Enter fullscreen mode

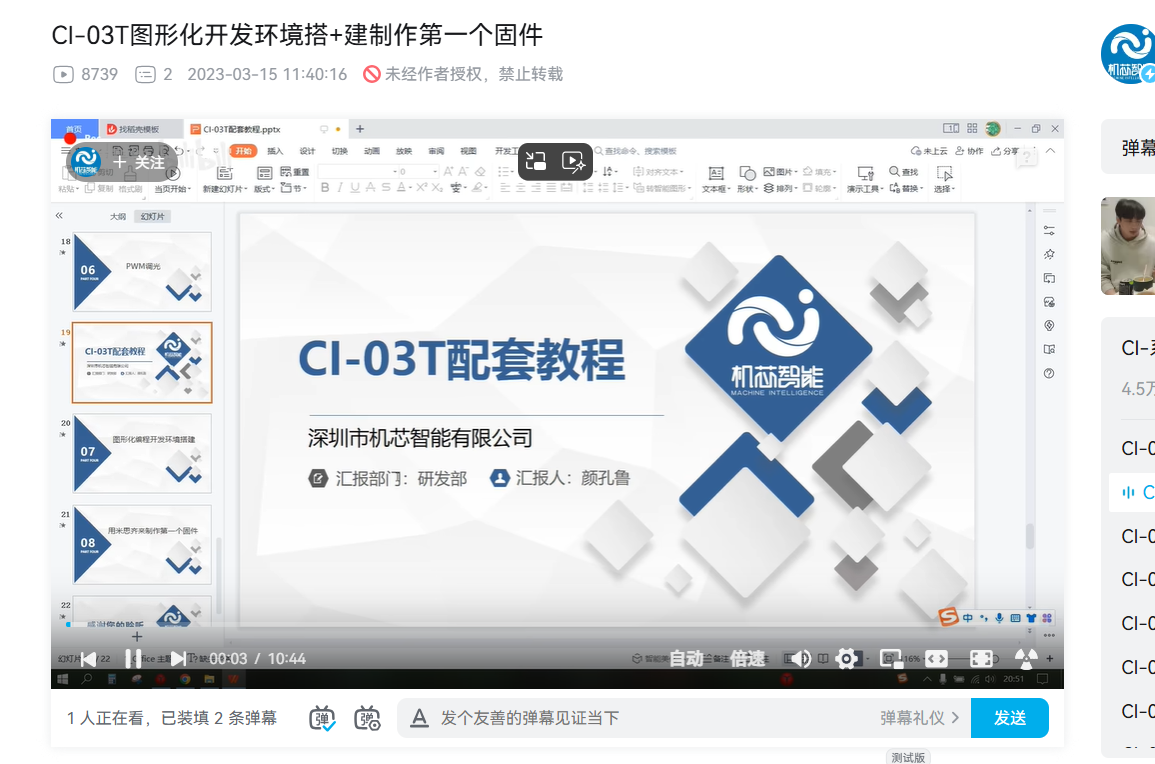(x=982, y=658)
